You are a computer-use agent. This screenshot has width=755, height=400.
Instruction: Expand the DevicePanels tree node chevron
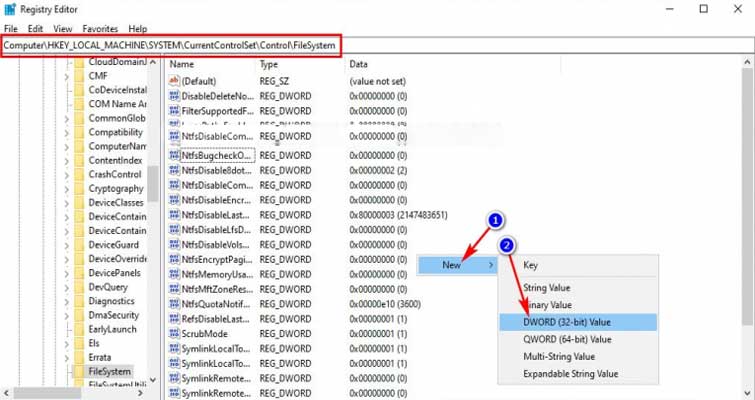[x=67, y=273]
